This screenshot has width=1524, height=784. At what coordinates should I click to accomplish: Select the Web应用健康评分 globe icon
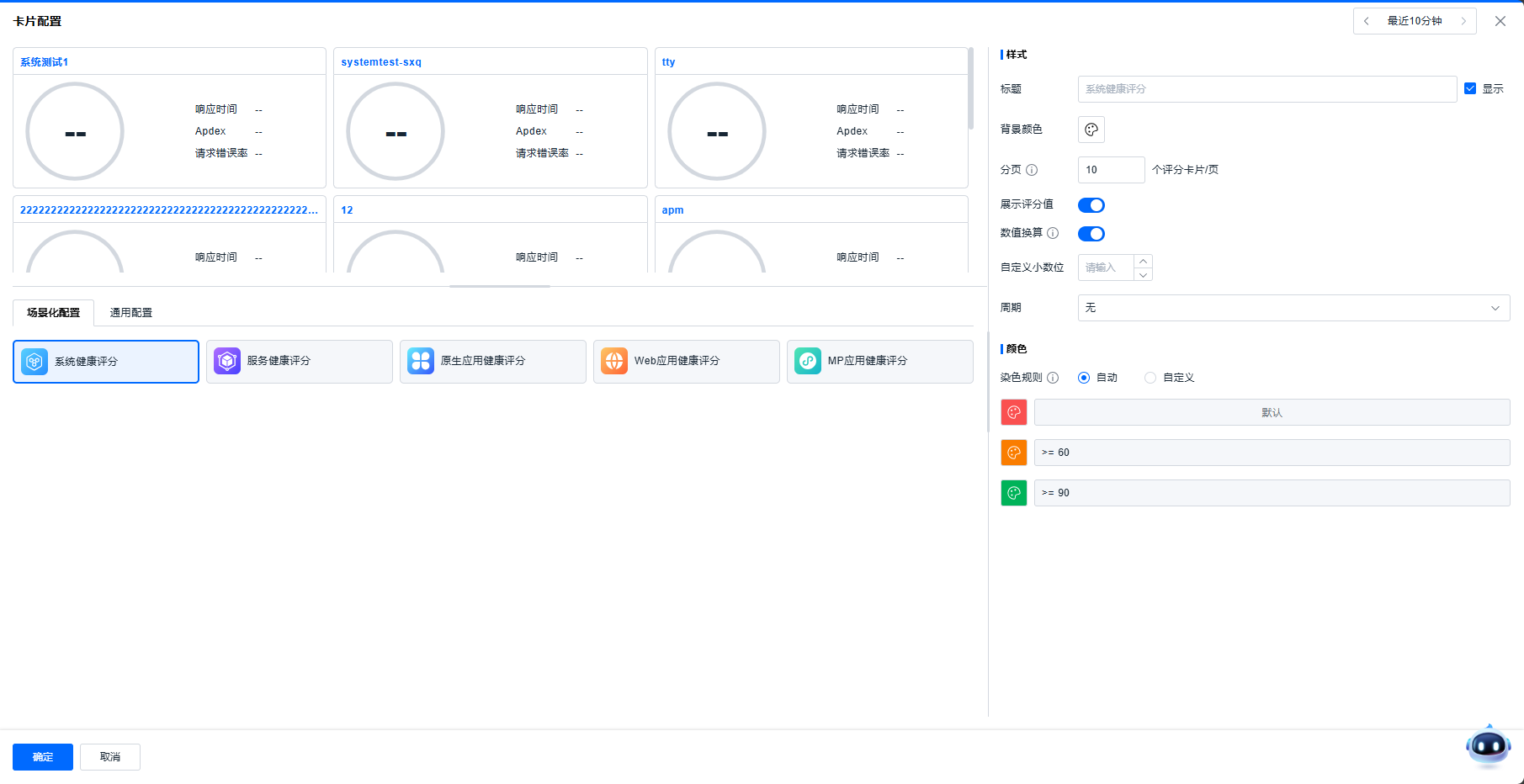[614, 361]
